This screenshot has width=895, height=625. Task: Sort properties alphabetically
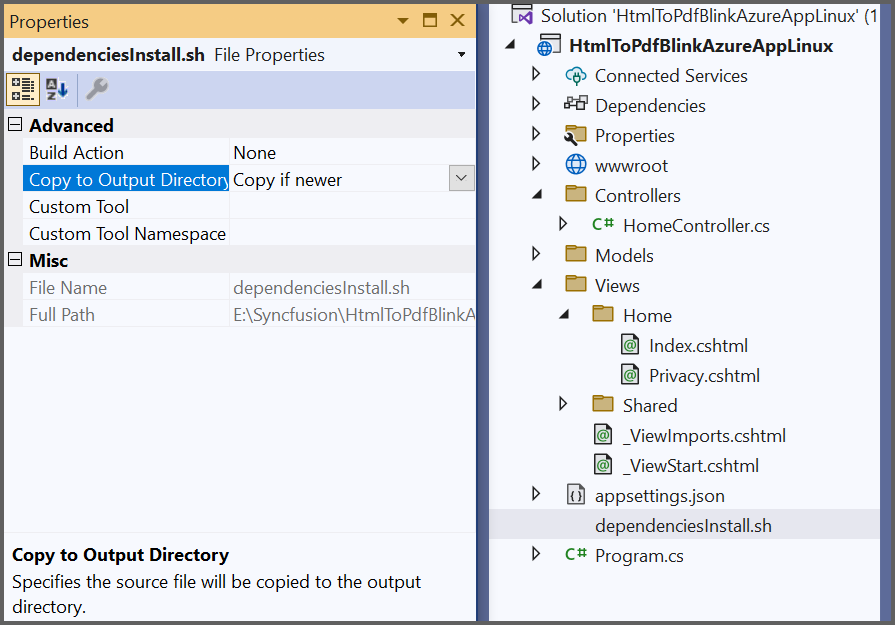pos(56,89)
